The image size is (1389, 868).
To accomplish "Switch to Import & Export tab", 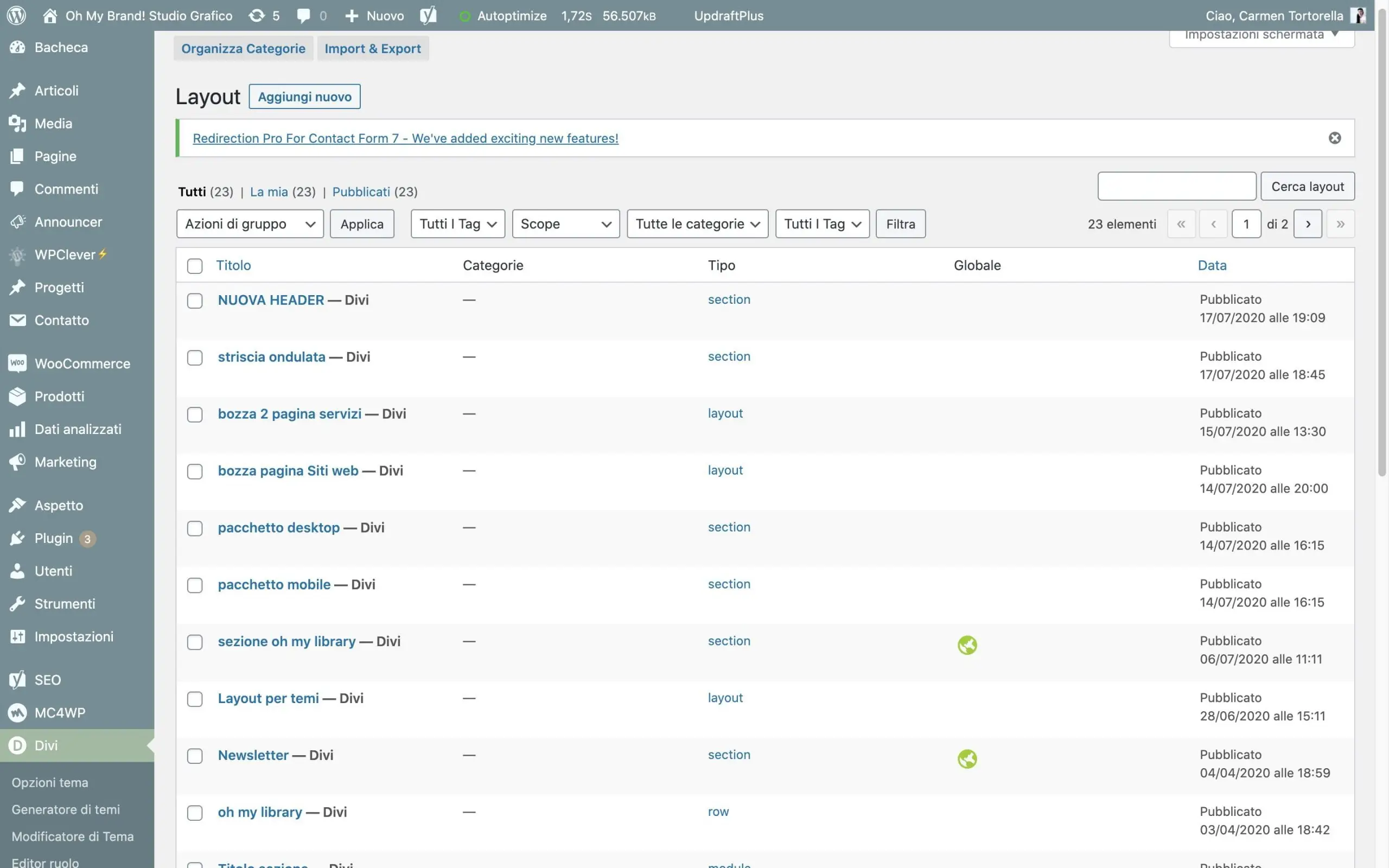I will pos(373,49).
